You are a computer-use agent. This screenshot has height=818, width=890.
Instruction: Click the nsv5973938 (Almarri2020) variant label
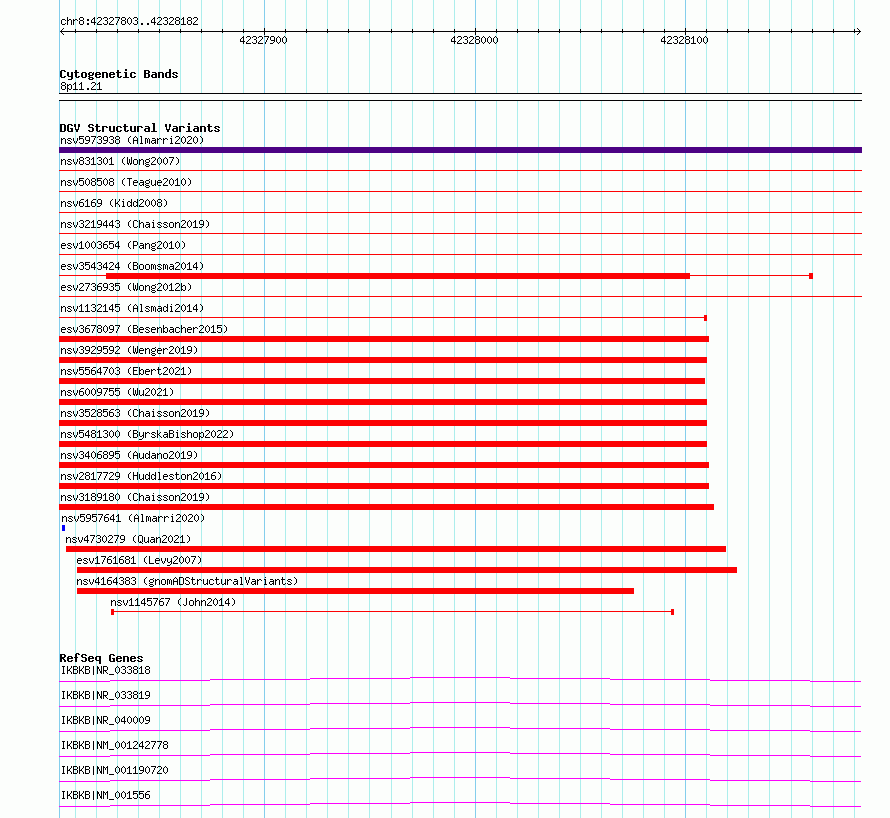click(132, 140)
